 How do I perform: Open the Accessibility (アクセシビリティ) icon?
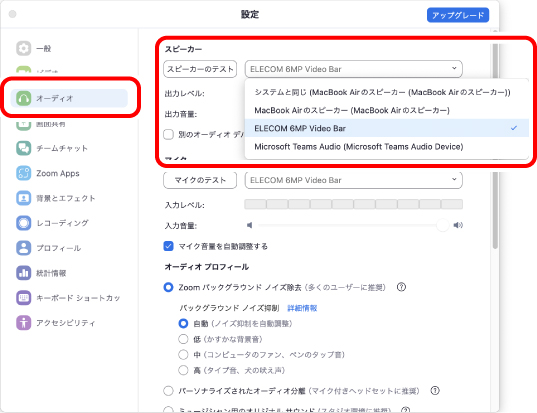(x=23, y=323)
